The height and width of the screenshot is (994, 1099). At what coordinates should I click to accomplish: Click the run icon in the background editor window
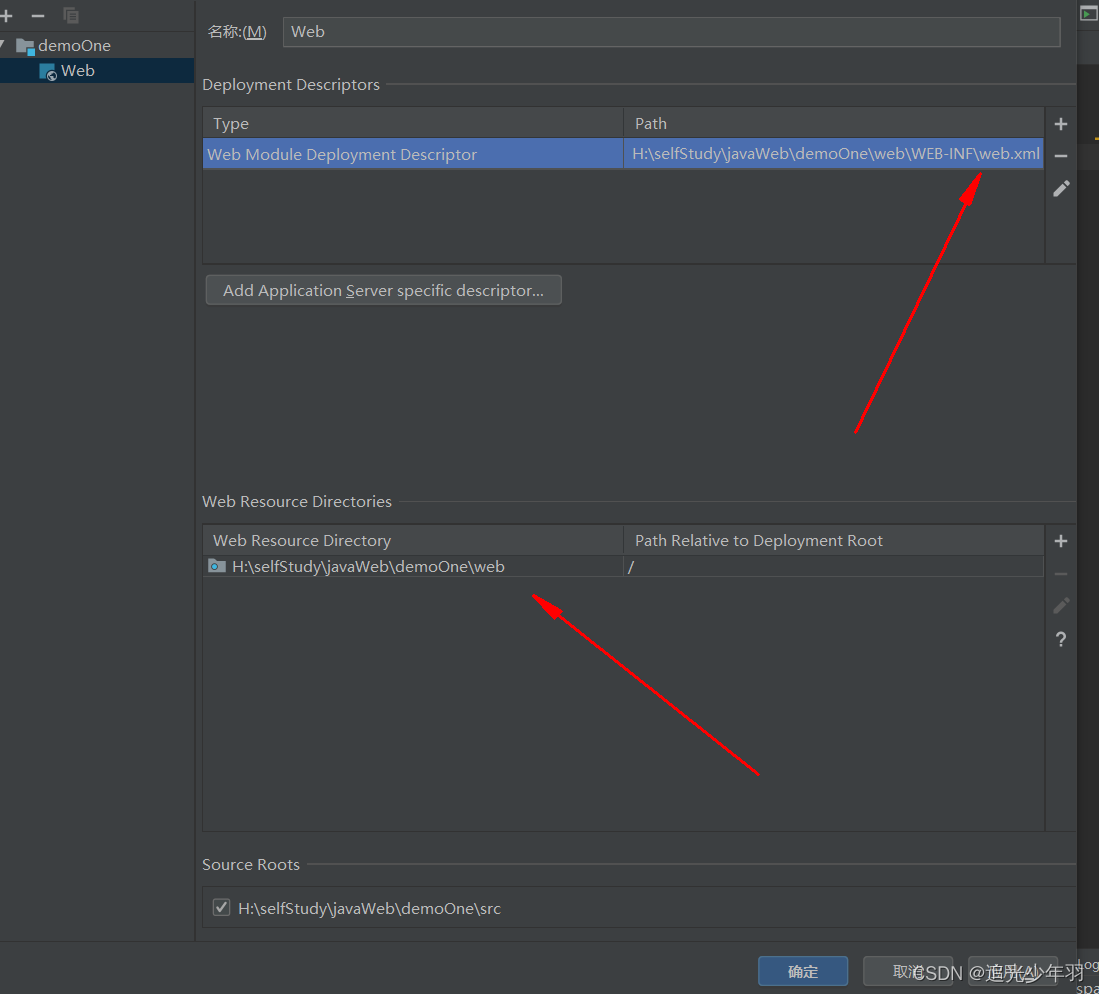(x=1088, y=13)
